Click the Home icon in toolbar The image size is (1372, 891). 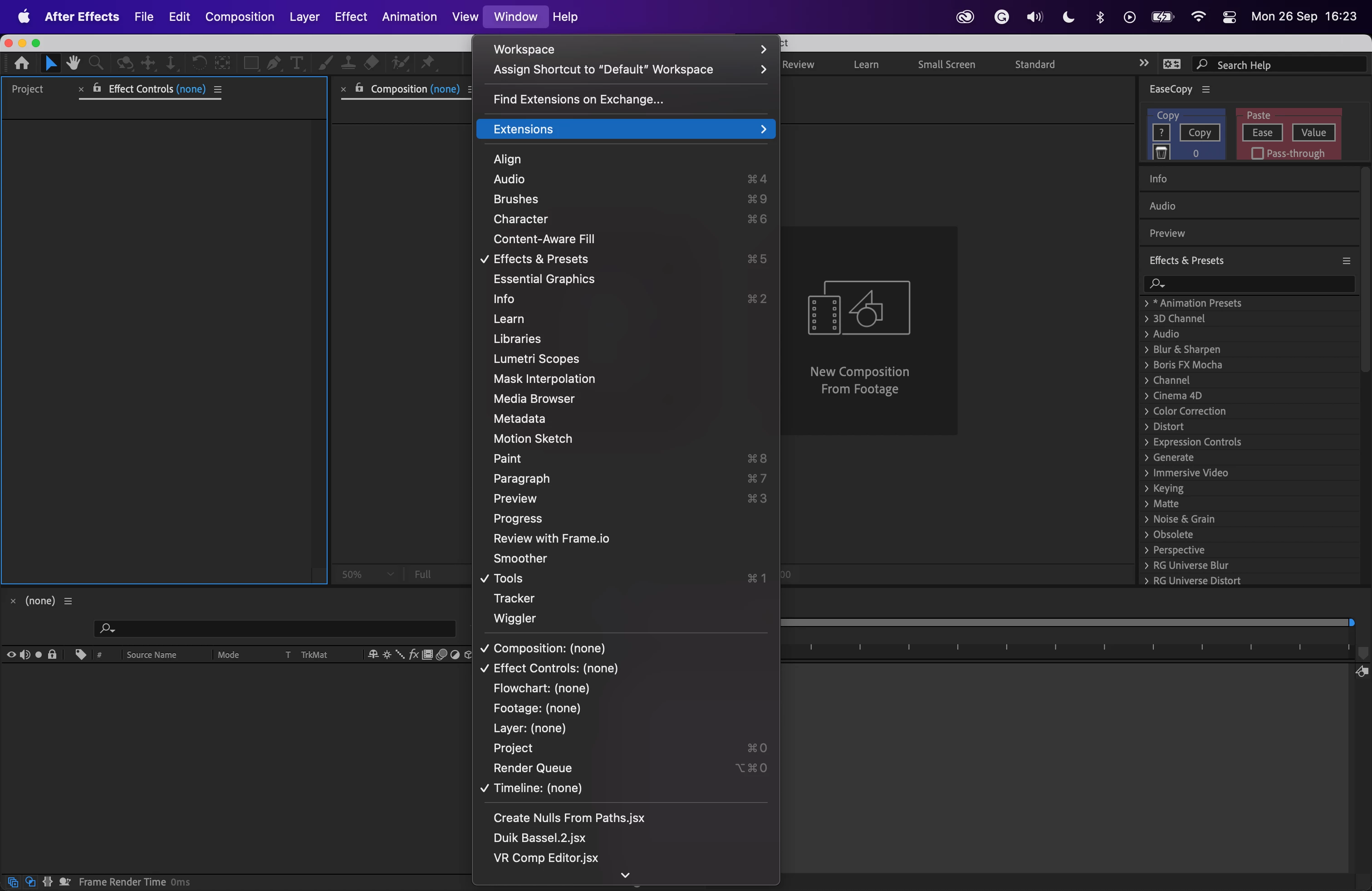tap(22, 64)
